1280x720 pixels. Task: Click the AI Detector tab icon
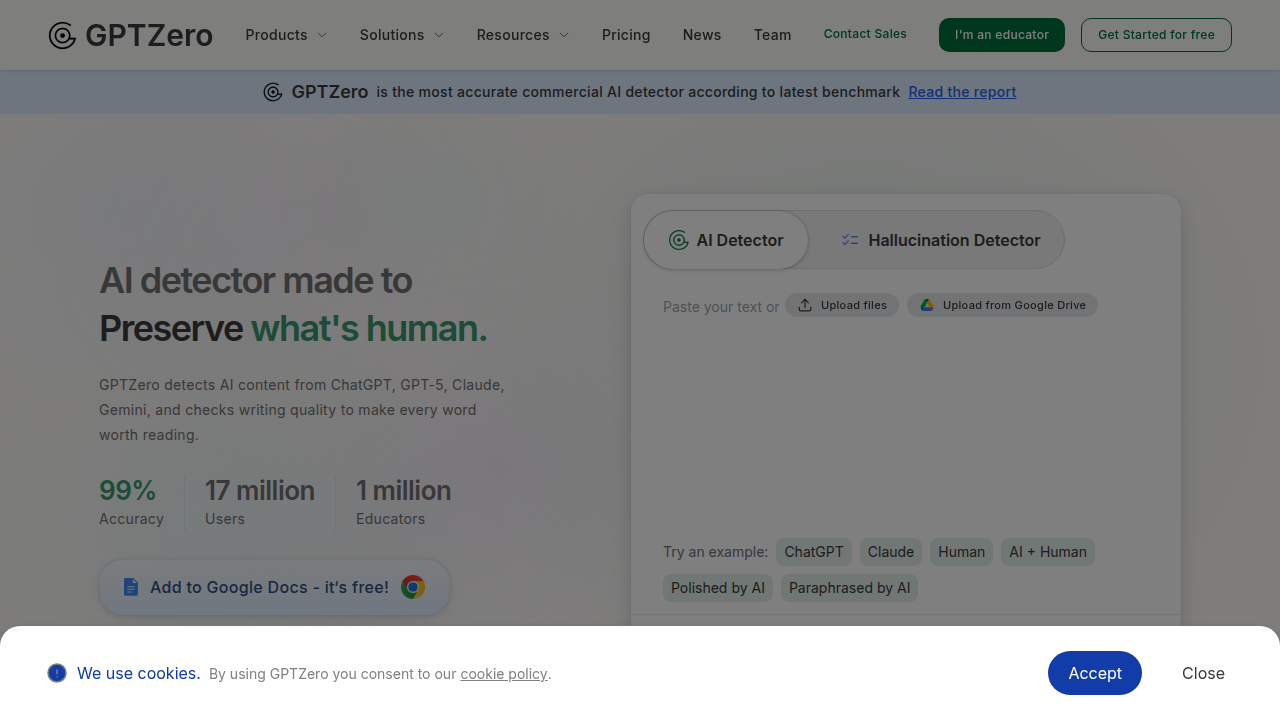679,240
